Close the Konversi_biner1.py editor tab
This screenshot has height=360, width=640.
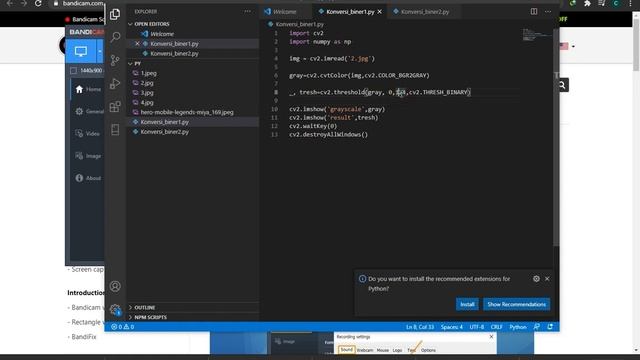(x=380, y=12)
